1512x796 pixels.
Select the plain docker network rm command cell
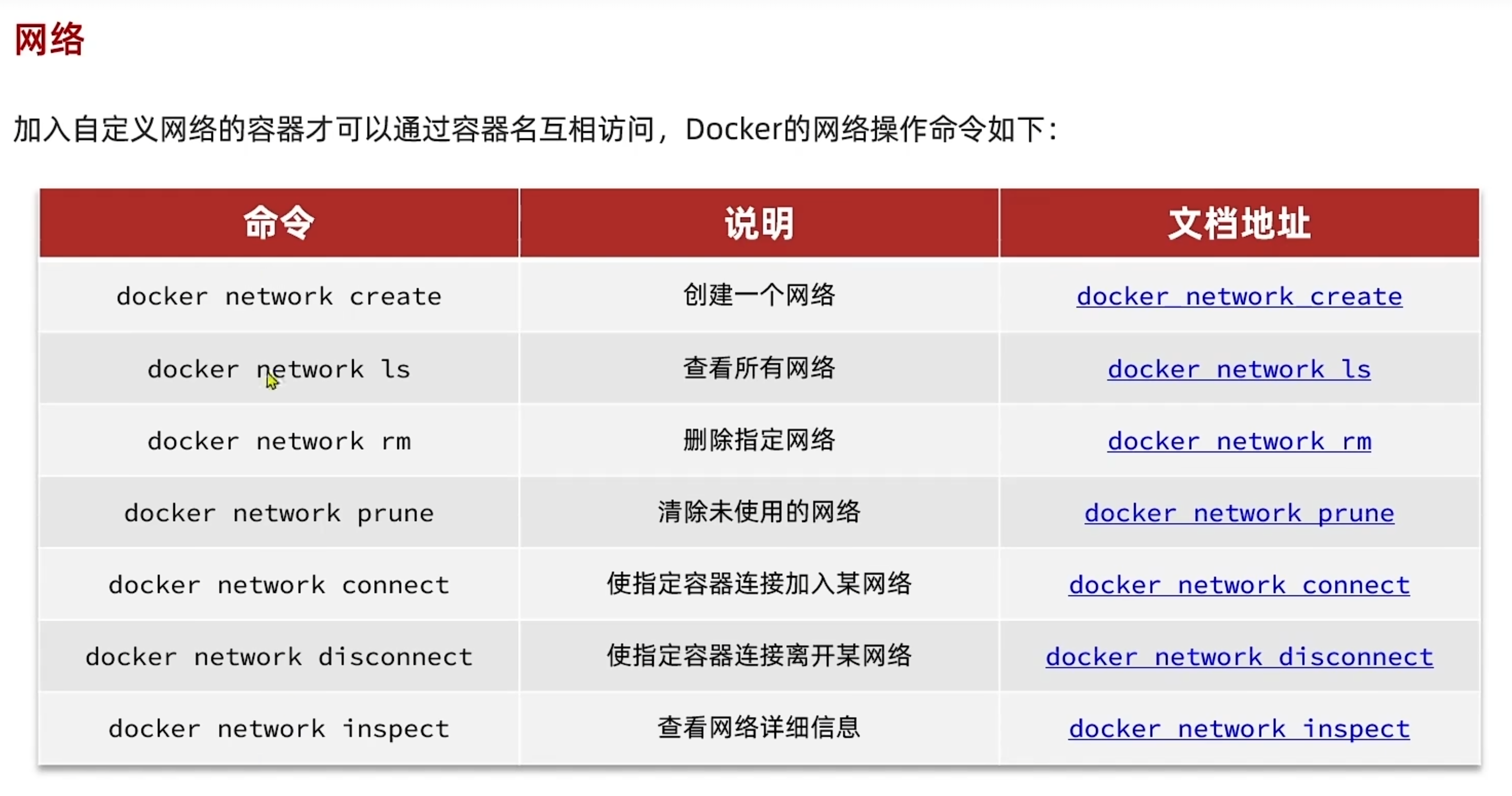pyautogui.click(x=279, y=442)
